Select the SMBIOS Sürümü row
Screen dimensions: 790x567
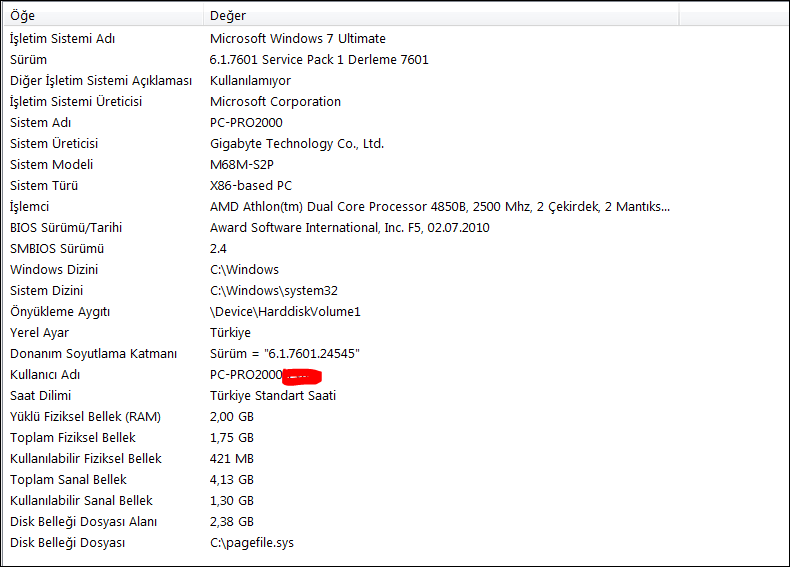(57, 248)
